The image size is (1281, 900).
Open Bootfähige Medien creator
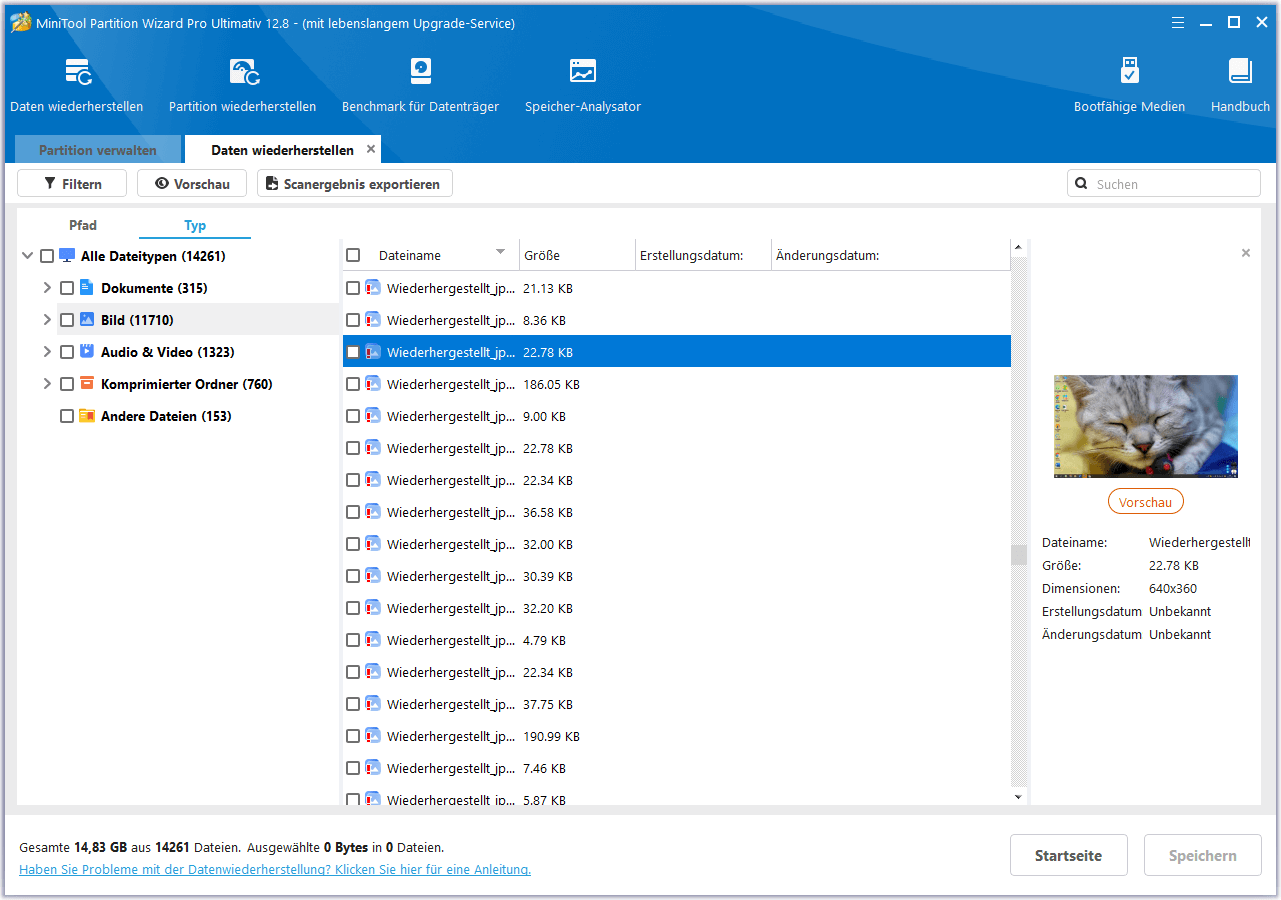tap(1129, 85)
